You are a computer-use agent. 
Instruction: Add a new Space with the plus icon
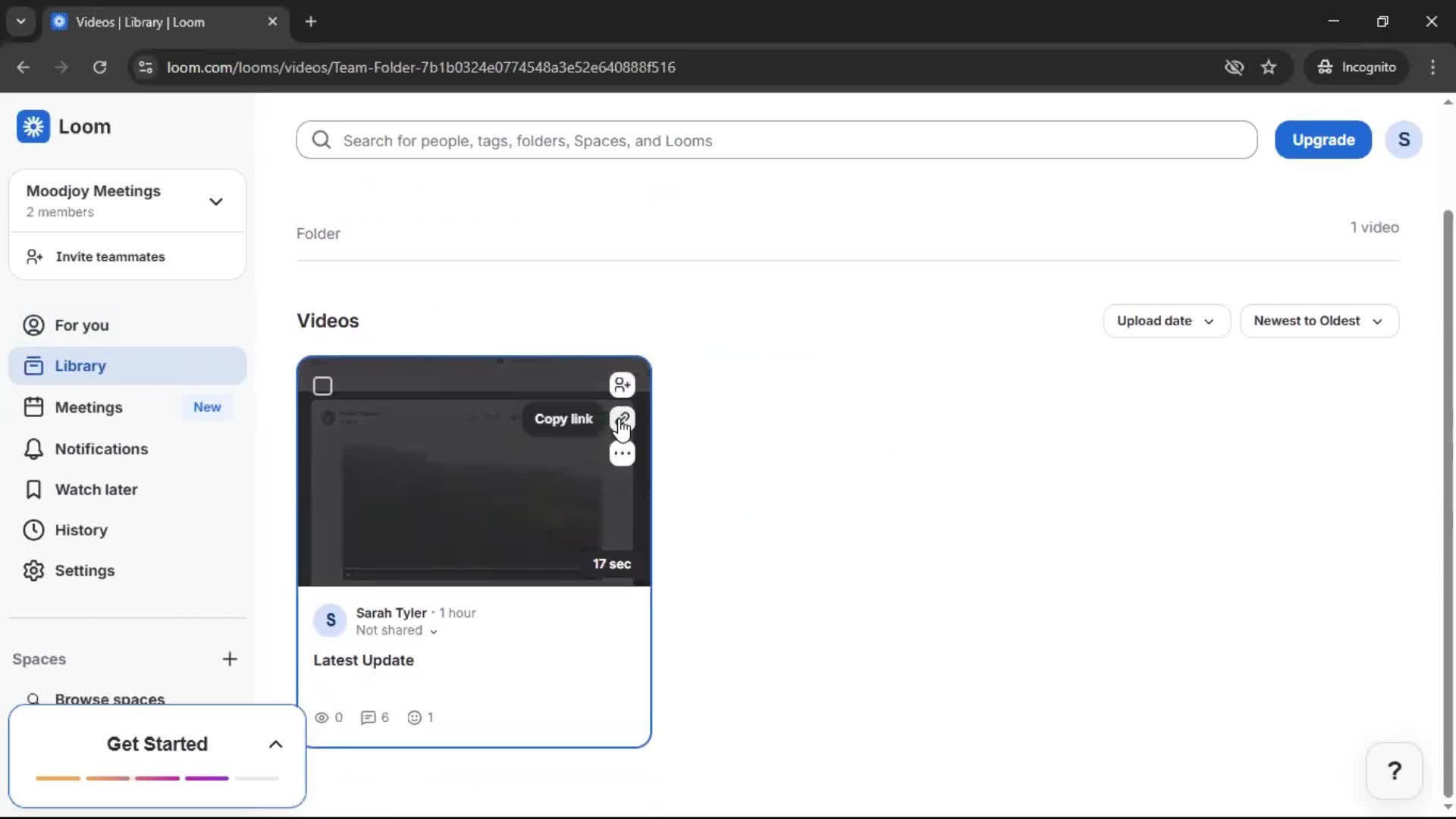point(231,659)
